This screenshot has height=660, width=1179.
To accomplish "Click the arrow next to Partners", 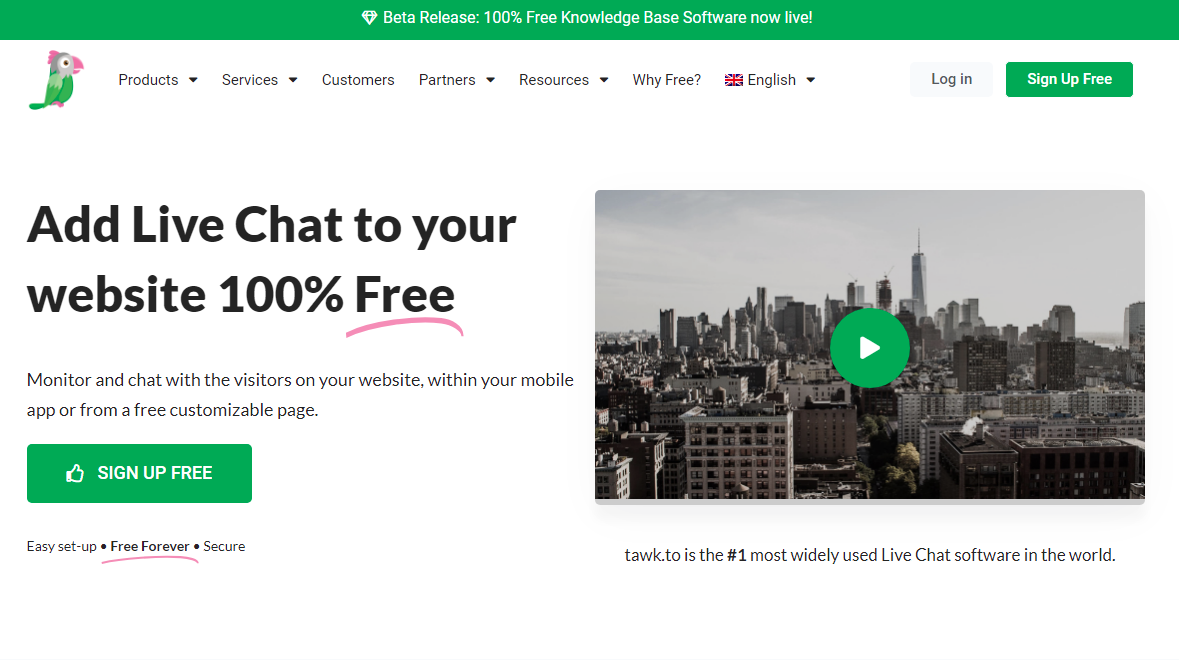I will tap(491, 80).
